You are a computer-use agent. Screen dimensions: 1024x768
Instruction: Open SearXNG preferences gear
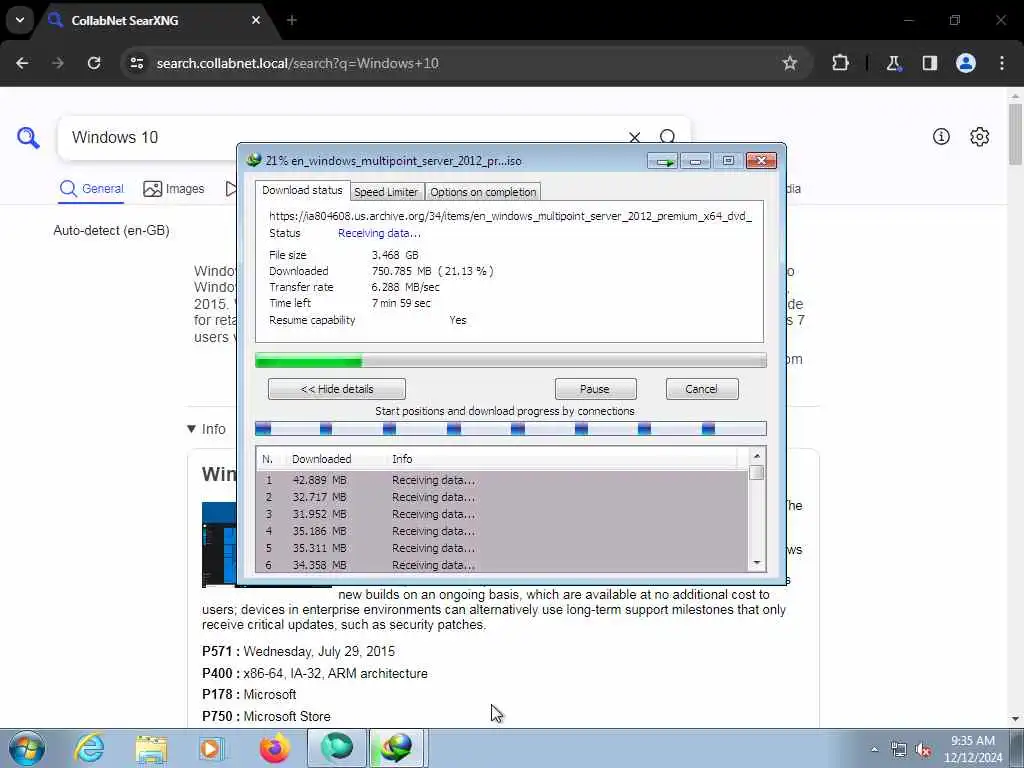pyautogui.click(x=980, y=136)
